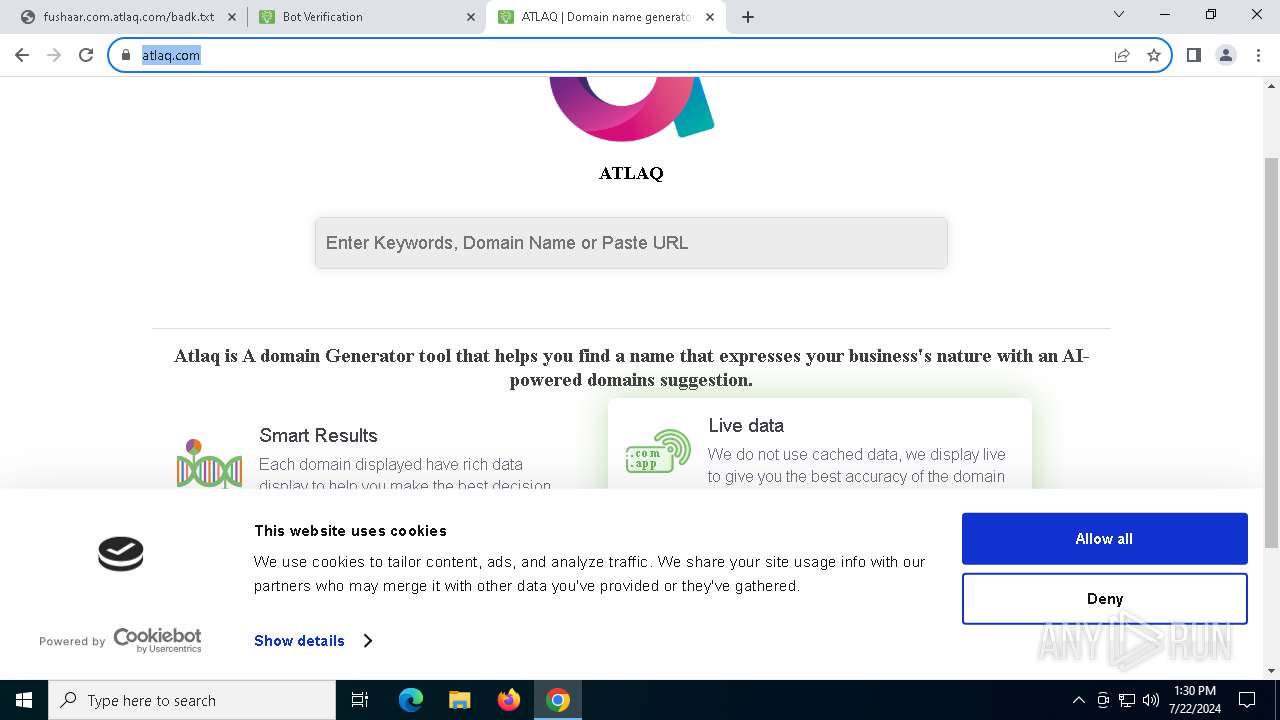Bookmark this tab with the star

[x=1154, y=55]
